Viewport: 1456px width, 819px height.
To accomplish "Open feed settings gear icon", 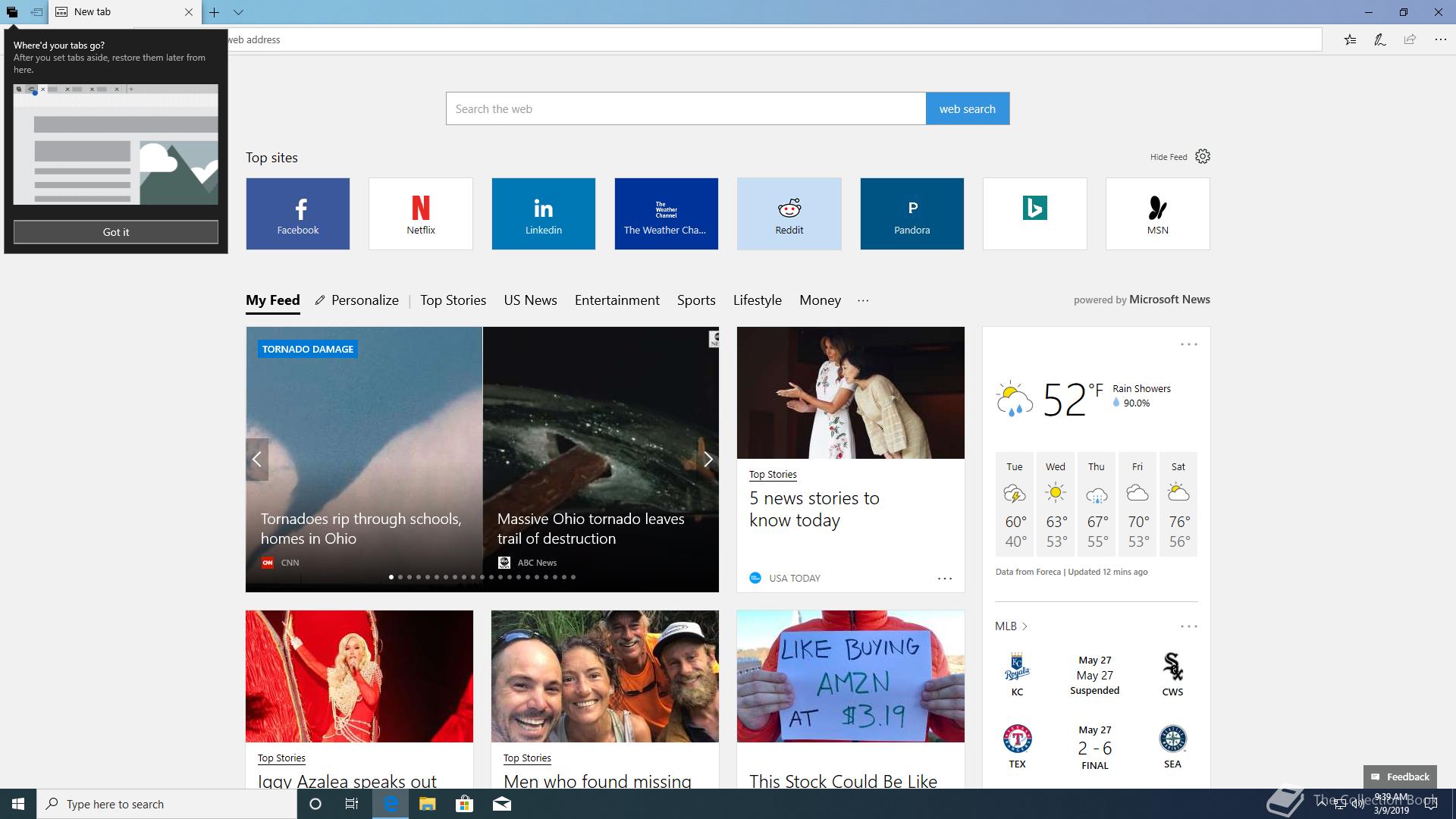I will click(x=1203, y=156).
